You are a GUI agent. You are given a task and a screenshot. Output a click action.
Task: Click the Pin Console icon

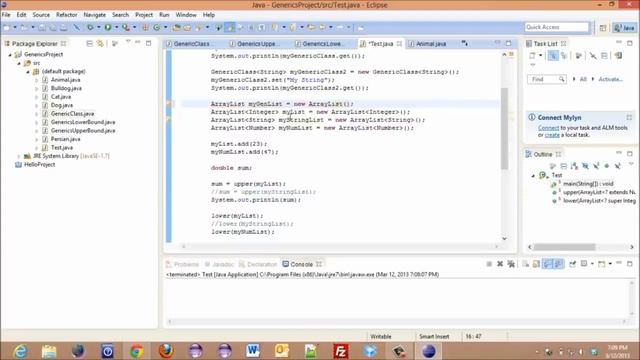pos(573,264)
